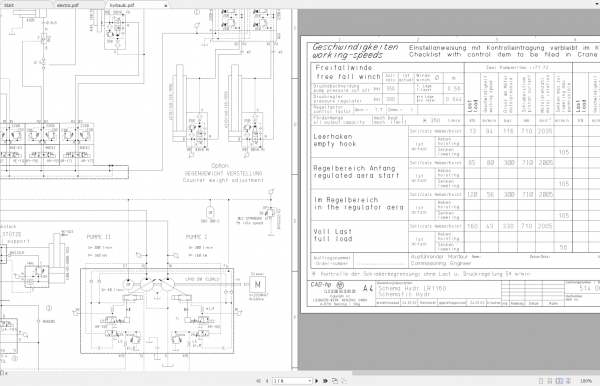600x386 pixels.
Task: Click the 100% zoom level
Action: pos(586,381)
